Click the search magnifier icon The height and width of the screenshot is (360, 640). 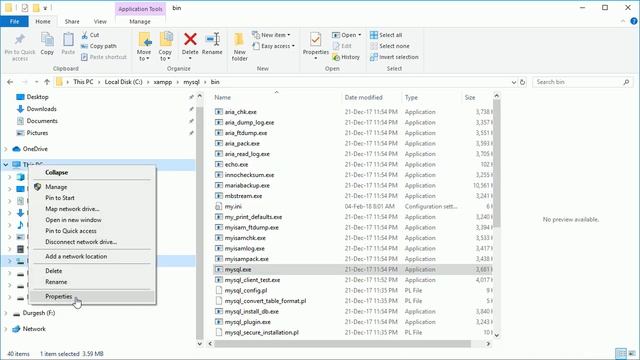click(x=626, y=82)
